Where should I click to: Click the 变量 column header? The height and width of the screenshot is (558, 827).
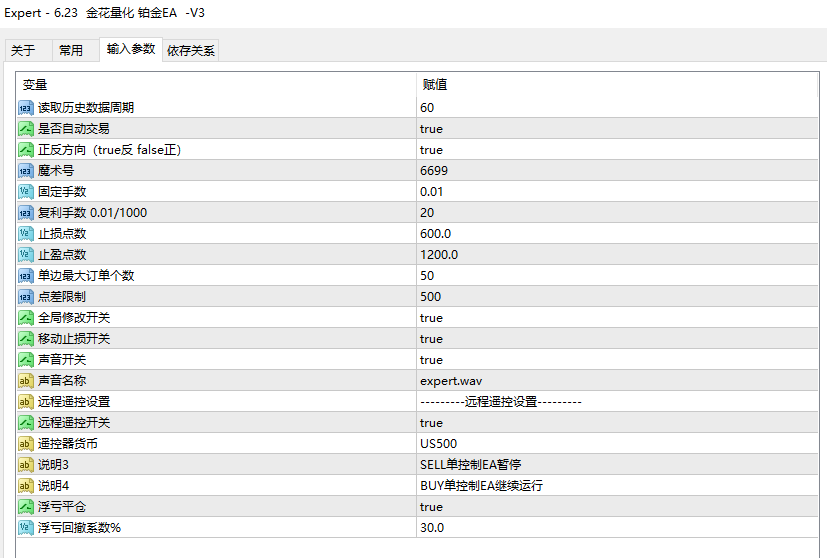[x=216, y=84]
